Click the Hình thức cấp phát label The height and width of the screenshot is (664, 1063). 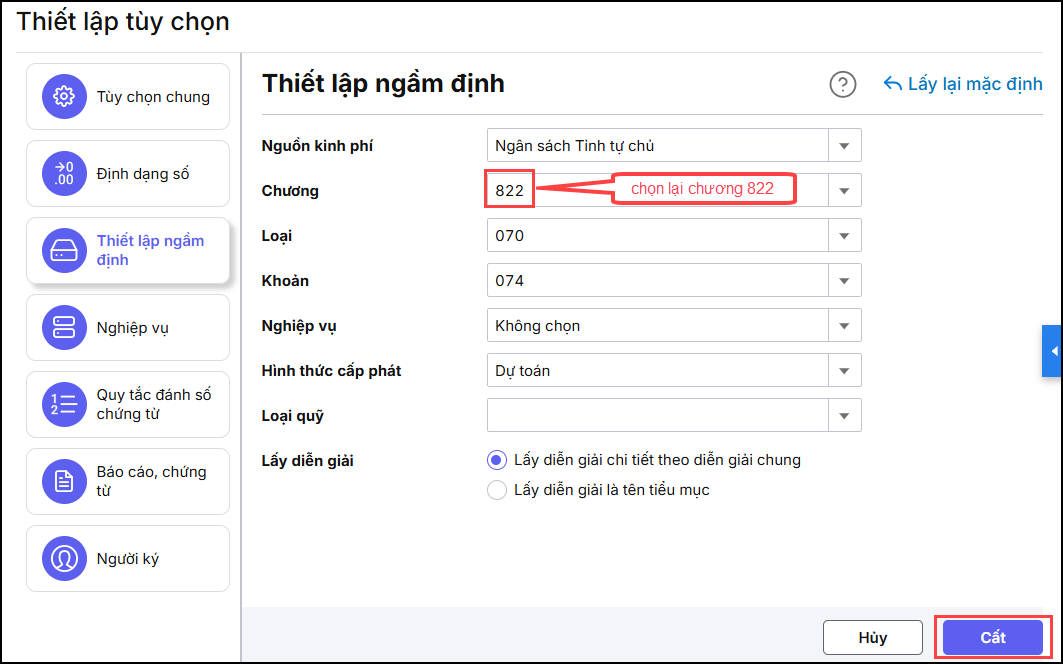click(332, 371)
